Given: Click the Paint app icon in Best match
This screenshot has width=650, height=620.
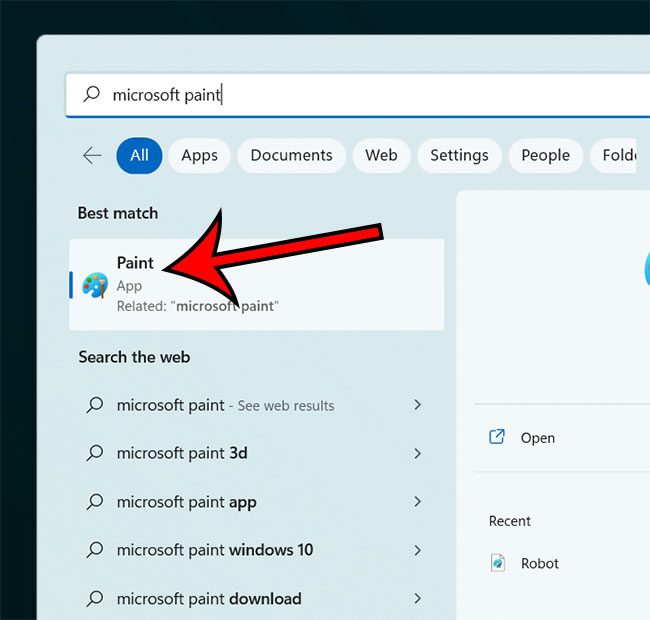Looking at the screenshot, I should (x=95, y=285).
